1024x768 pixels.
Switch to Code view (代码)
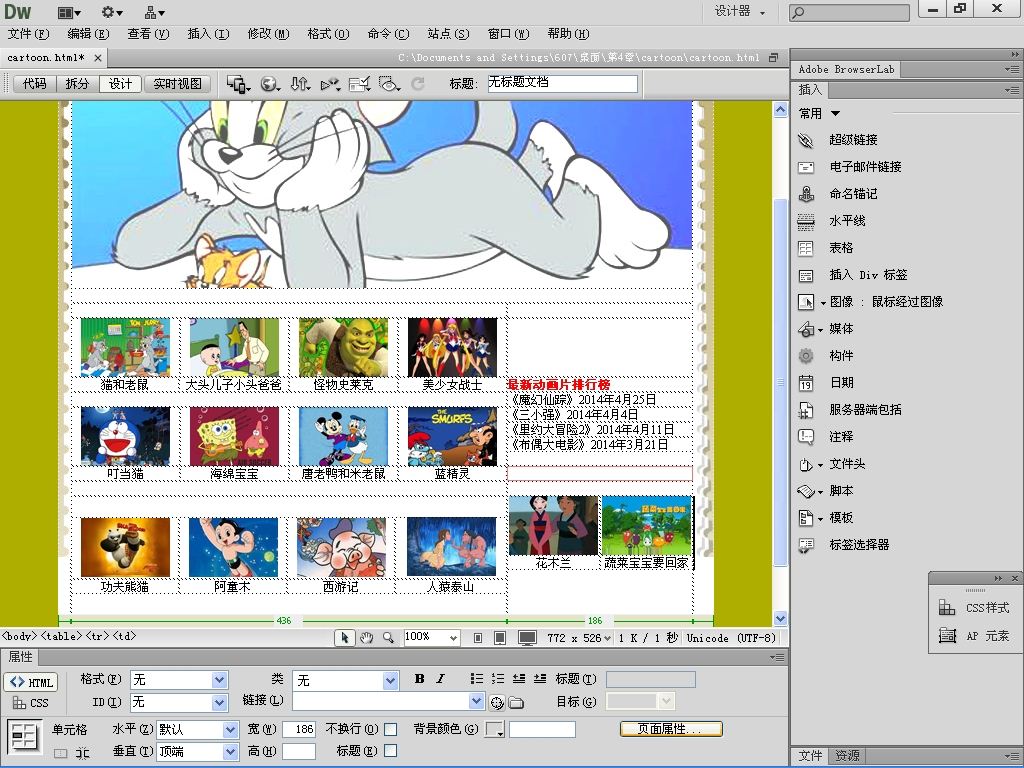[35, 84]
